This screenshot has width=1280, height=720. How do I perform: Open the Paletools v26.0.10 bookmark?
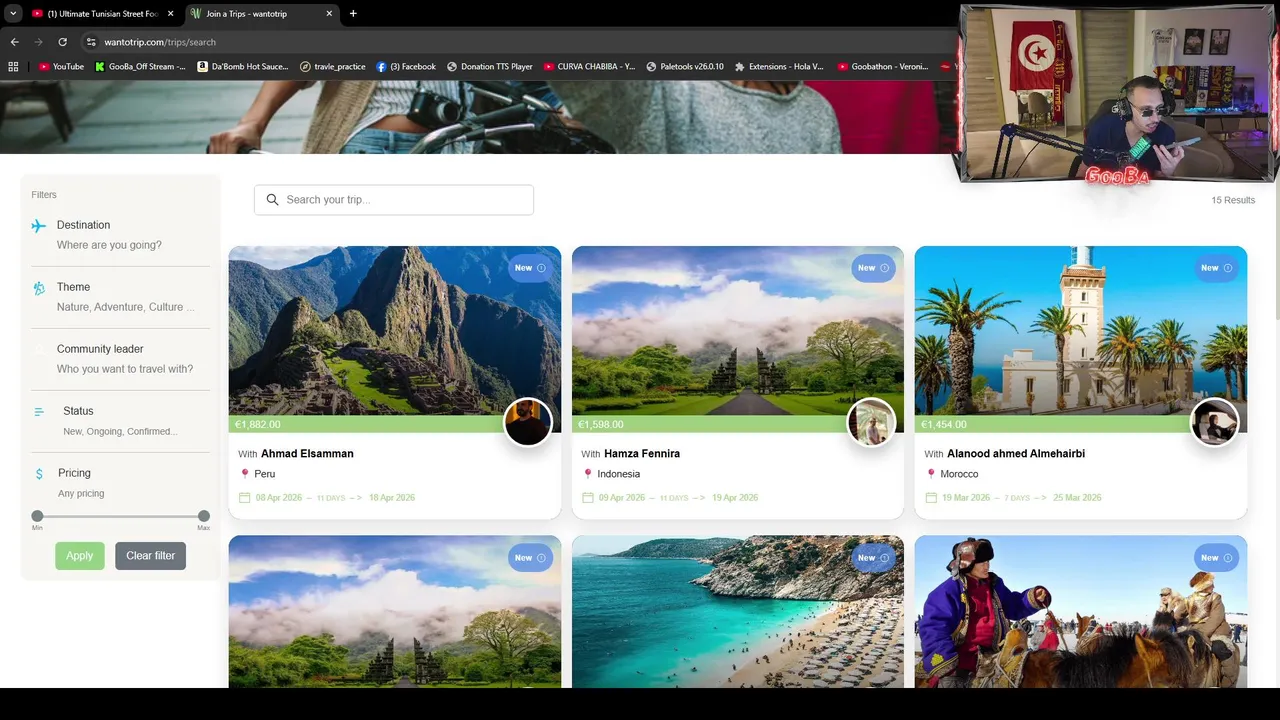[x=685, y=66]
